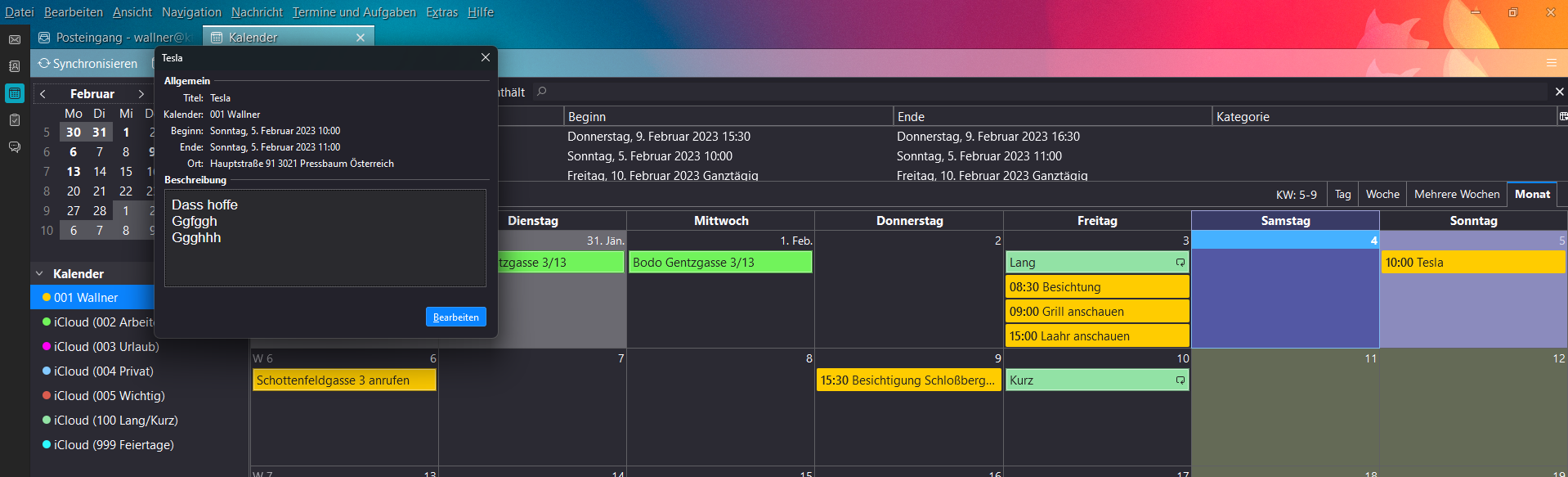This screenshot has height=477, width=1568.
Task: Select day 28 in the mini calendar
Action: 100,210
